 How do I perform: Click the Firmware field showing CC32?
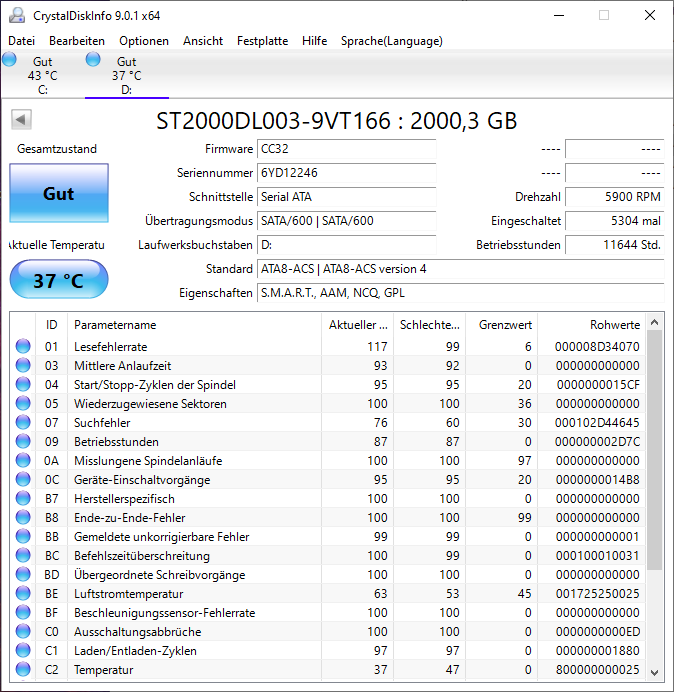346,149
